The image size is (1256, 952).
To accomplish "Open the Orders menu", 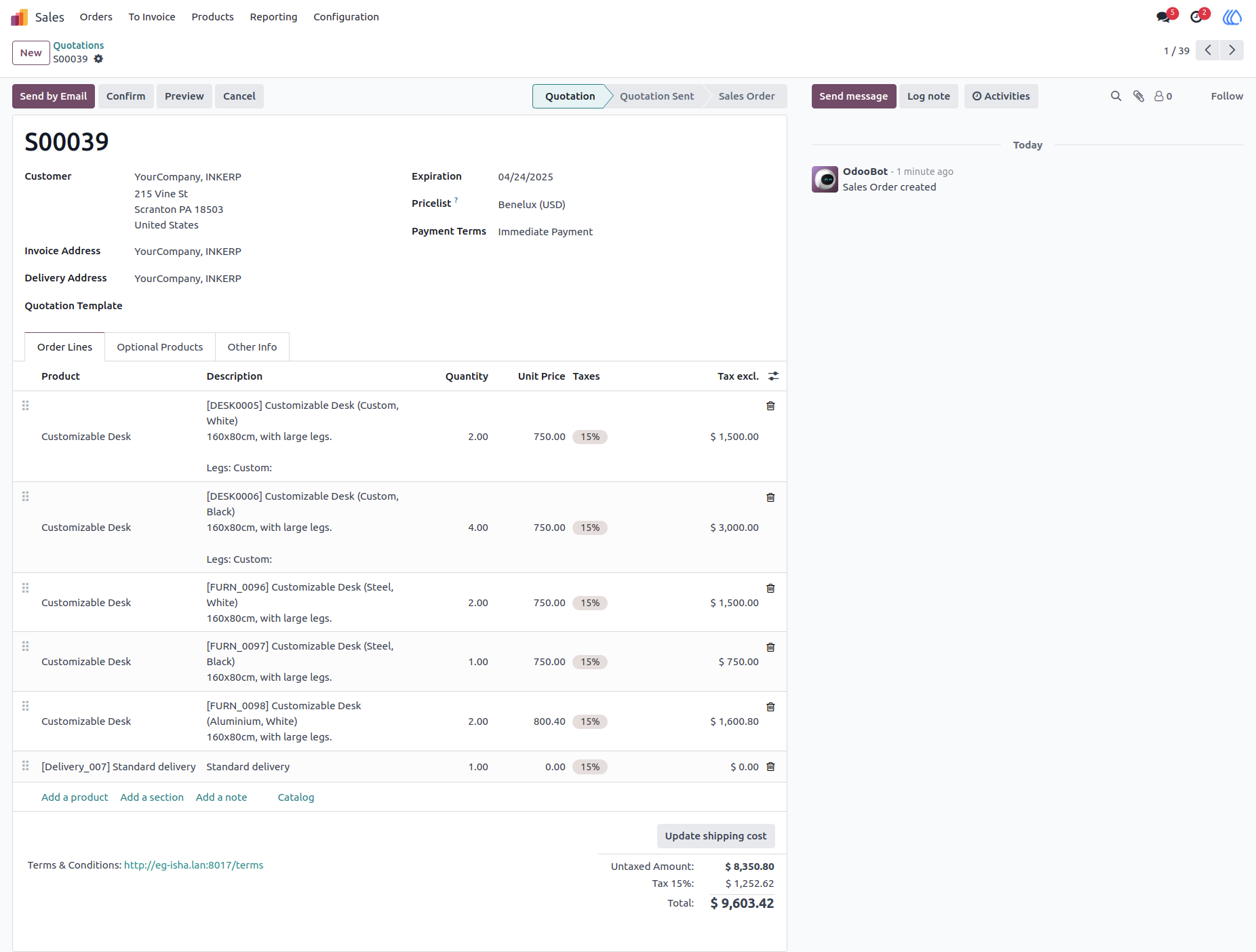I will [x=96, y=17].
